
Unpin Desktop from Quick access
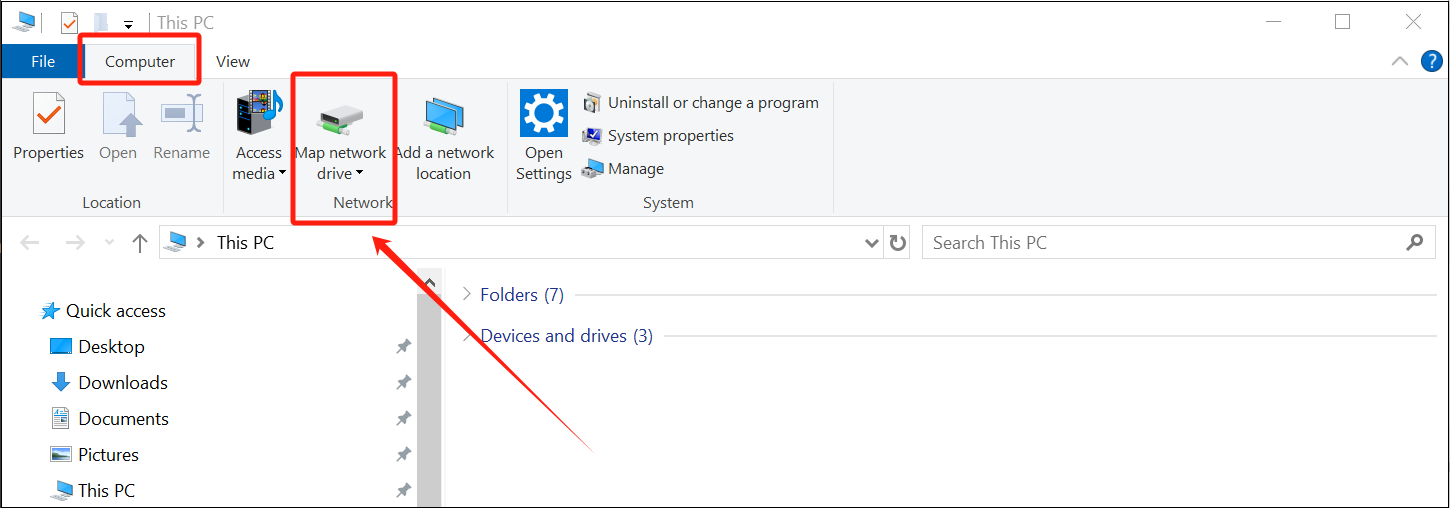pyautogui.click(x=403, y=347)
